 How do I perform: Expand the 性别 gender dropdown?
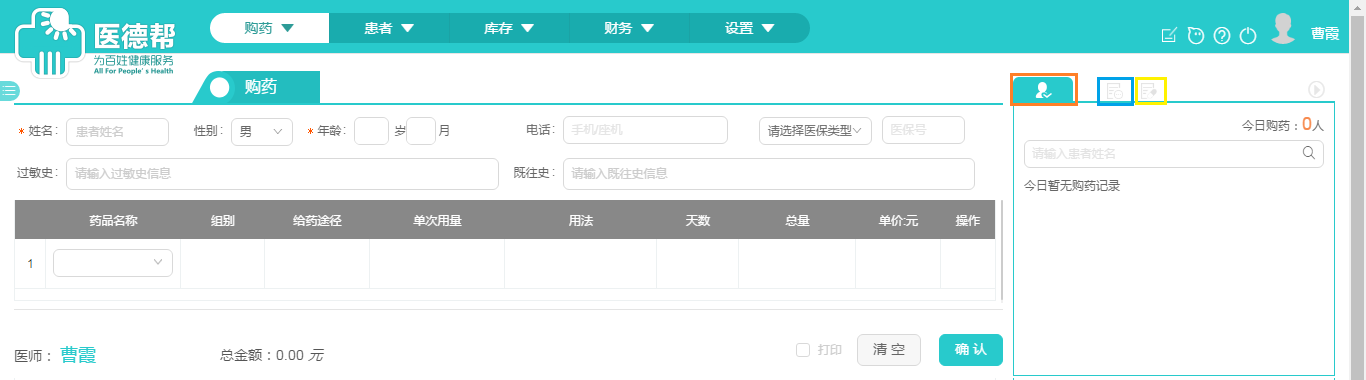pyautogui.click(x=261, y=131)
